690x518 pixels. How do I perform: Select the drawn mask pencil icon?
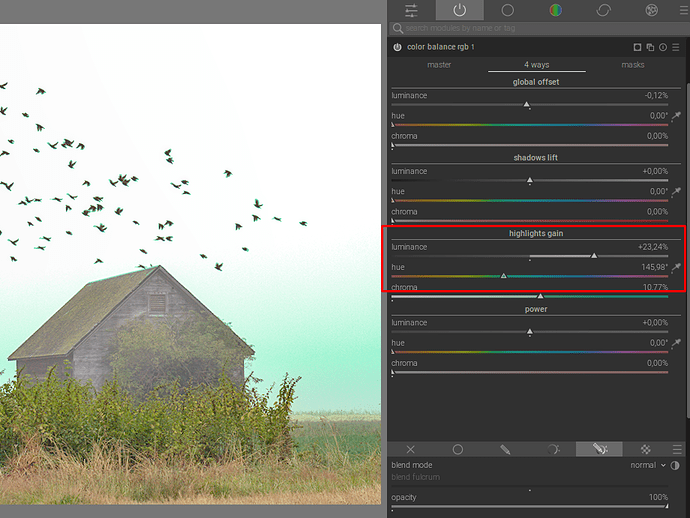coord(506,449)
